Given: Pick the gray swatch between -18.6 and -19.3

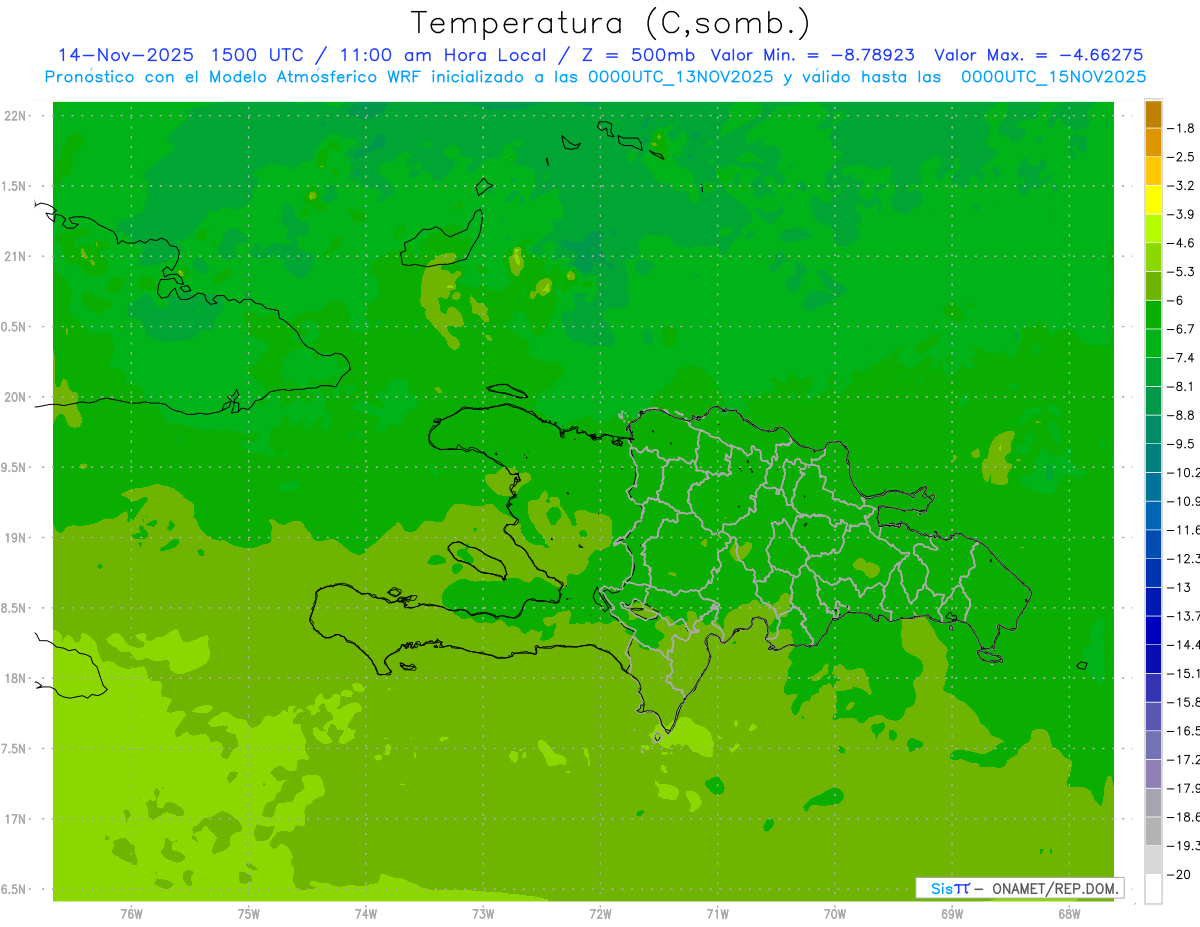Looking at the screenshot, I should (1153, 831).
